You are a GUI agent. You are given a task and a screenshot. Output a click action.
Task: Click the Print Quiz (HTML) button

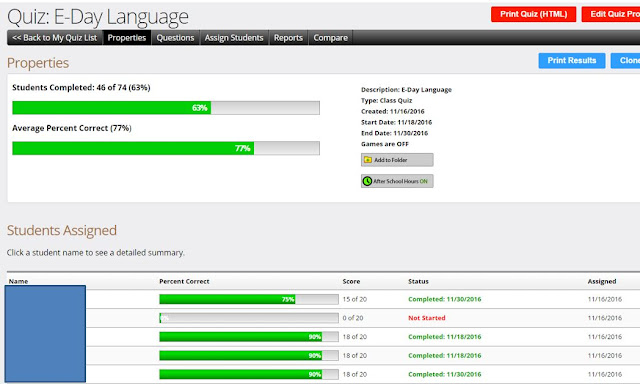point(533,14)
